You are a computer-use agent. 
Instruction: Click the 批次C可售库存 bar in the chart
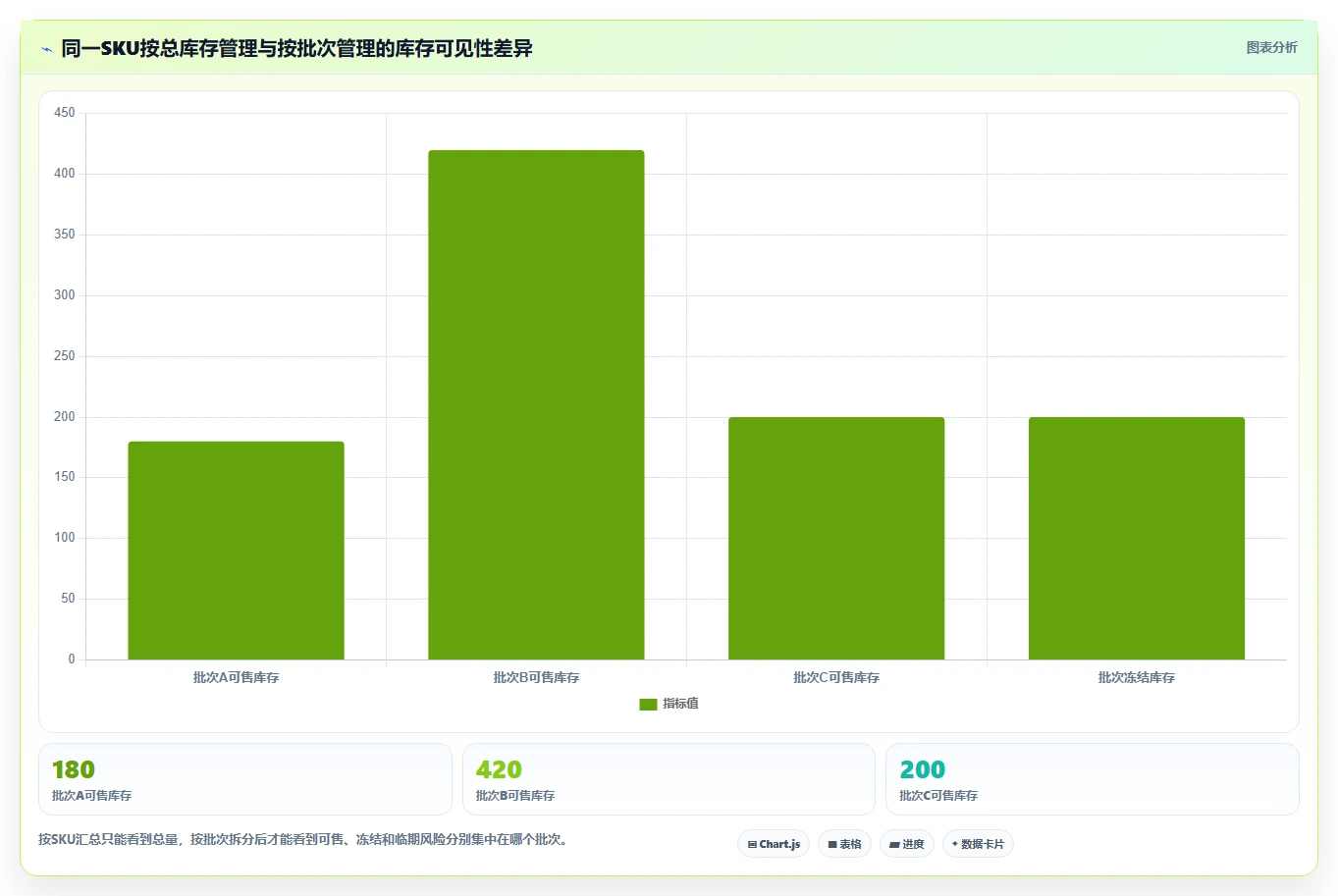836,538
